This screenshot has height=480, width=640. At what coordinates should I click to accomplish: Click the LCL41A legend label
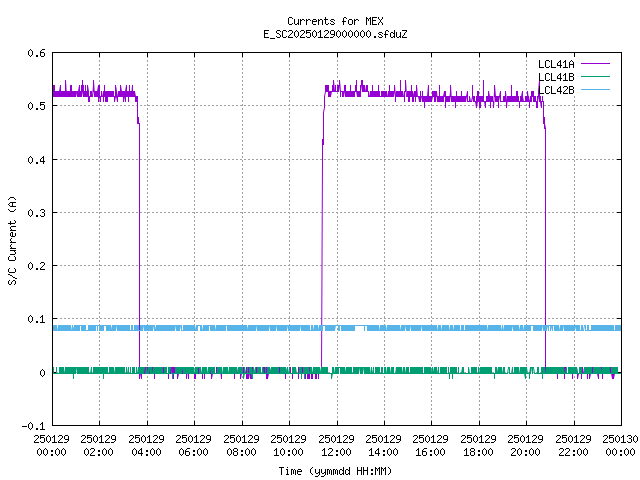[x=556, y=64]
